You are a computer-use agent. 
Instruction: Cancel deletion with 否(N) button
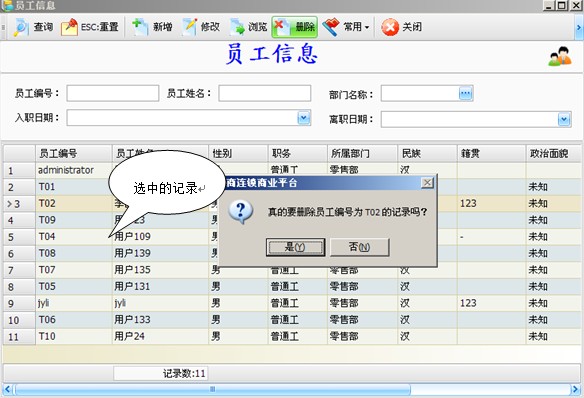(x=359, y=247)
